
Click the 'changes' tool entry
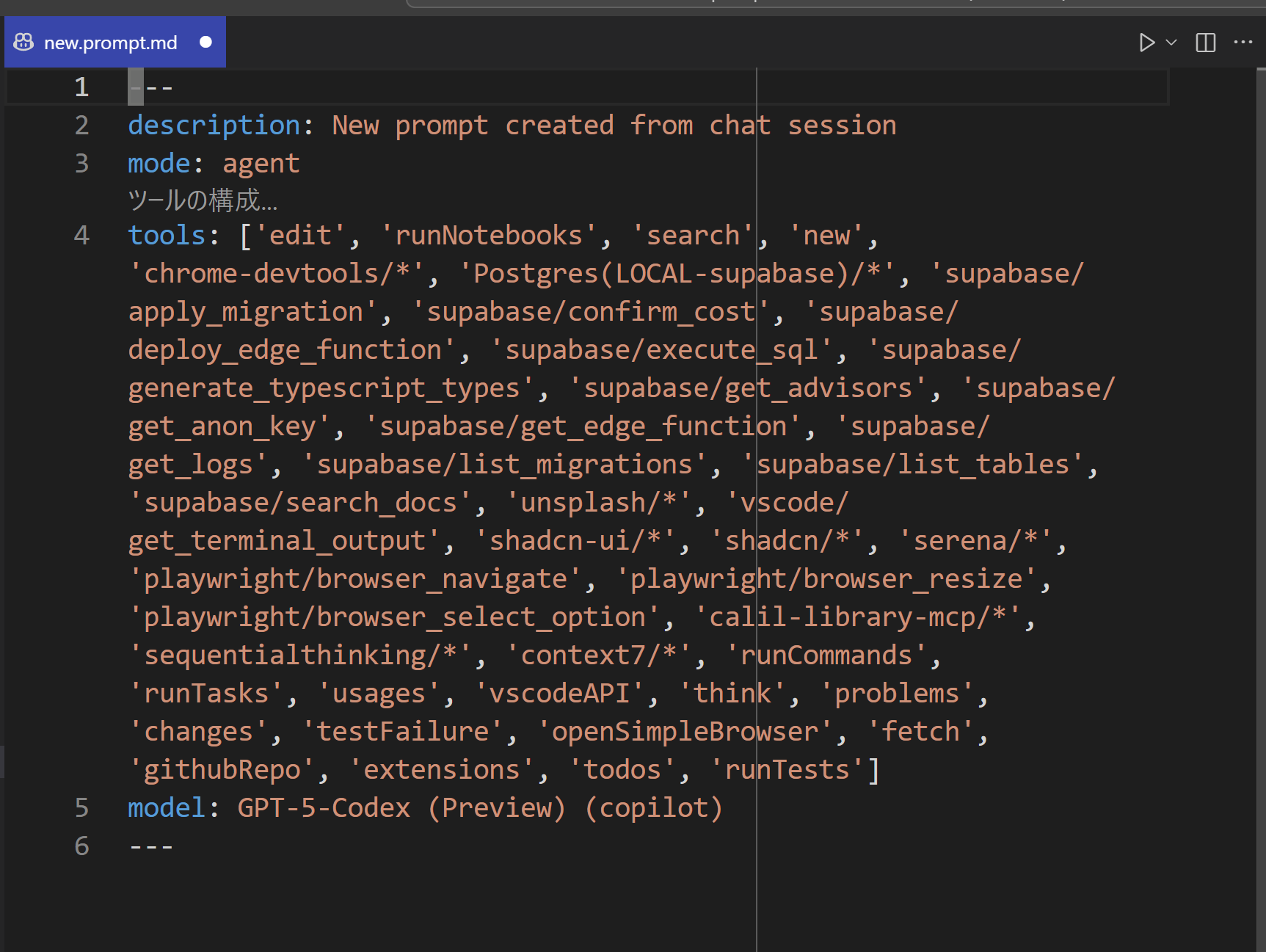(x=199, y=732)
